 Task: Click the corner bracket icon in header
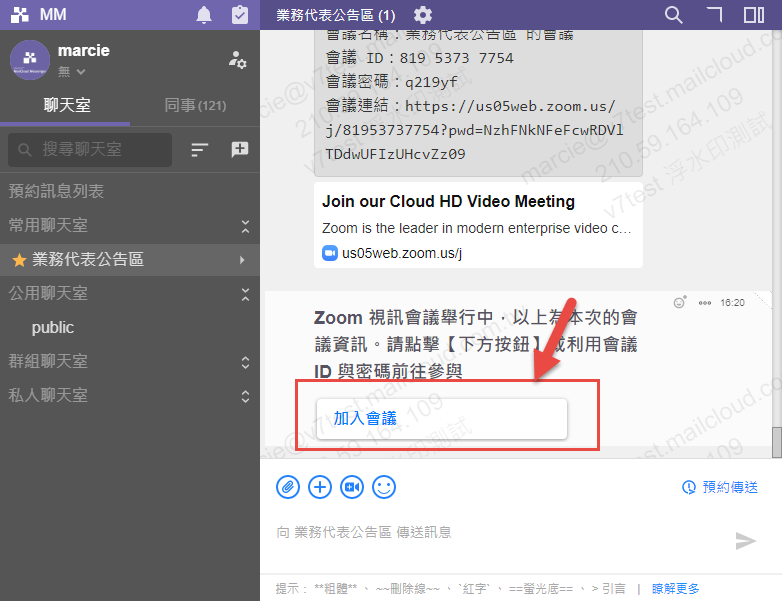coord(715,14)
